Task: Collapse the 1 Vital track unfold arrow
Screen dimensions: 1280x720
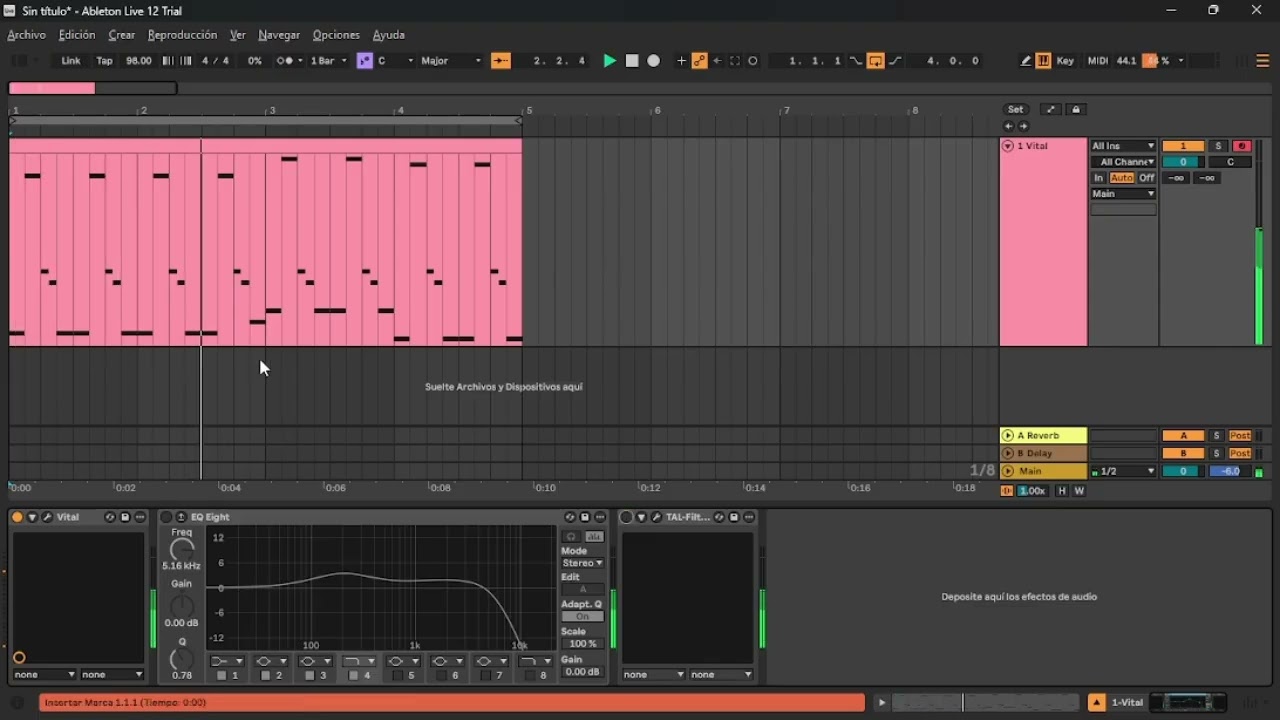Action: tap(1008, 146)
